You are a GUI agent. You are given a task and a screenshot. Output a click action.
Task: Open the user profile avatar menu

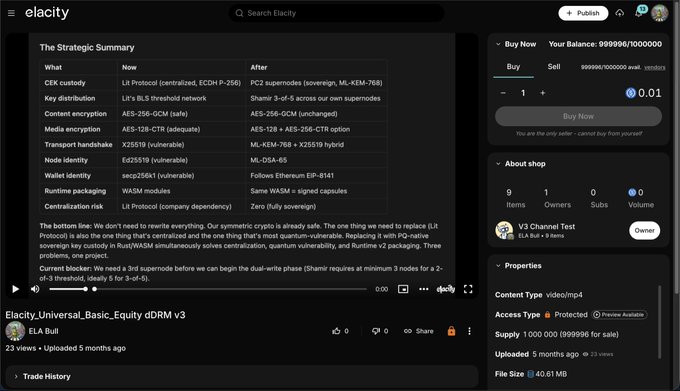click(x=660, y=13)
